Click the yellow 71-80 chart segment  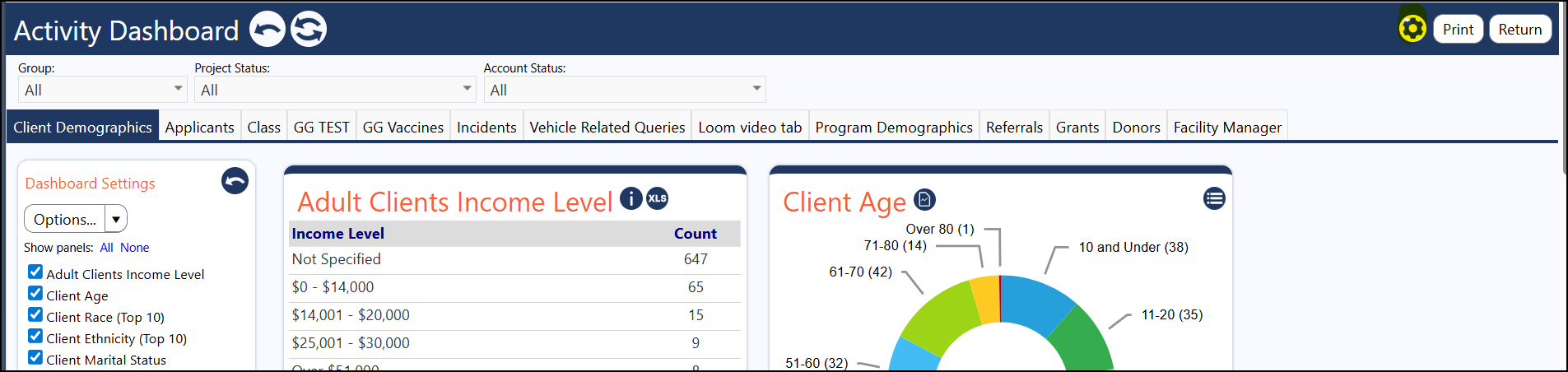tap(986, 300)
